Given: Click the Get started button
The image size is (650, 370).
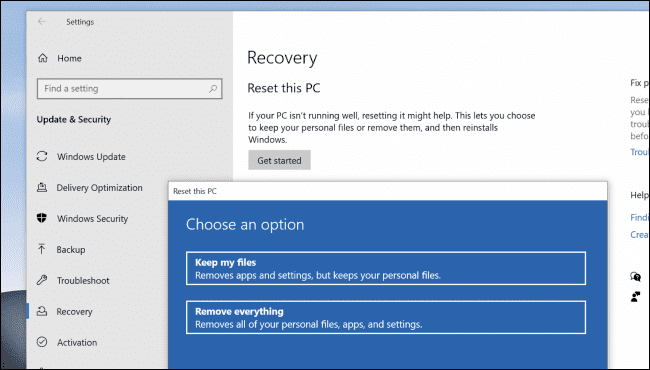Looking at the screenshot, I should 279,160.
